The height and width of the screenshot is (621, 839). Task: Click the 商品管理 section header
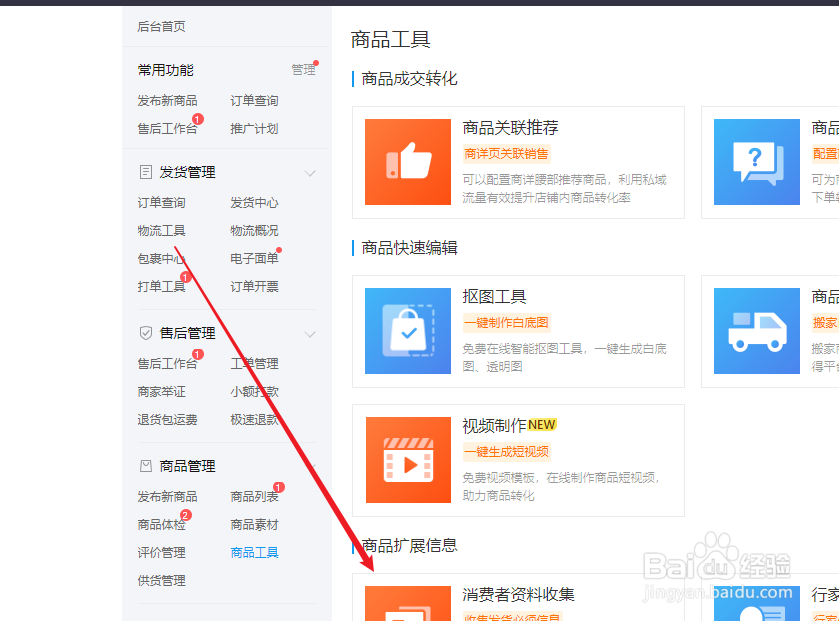point(187,466)
